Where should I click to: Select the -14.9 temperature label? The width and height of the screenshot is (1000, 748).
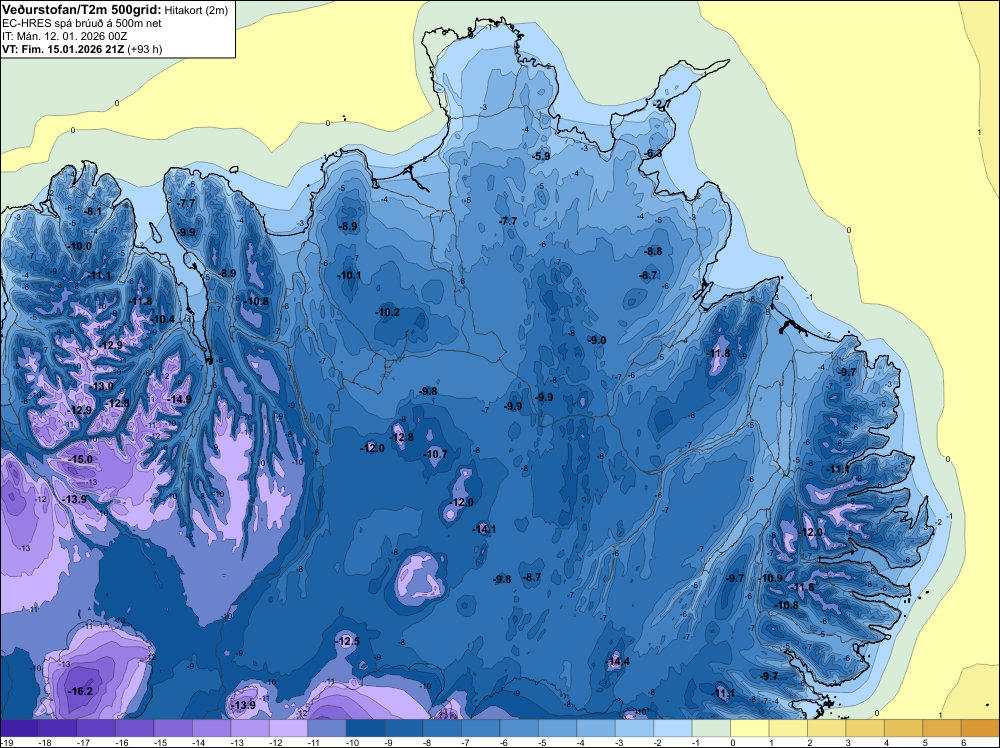[x=179, y=399]
